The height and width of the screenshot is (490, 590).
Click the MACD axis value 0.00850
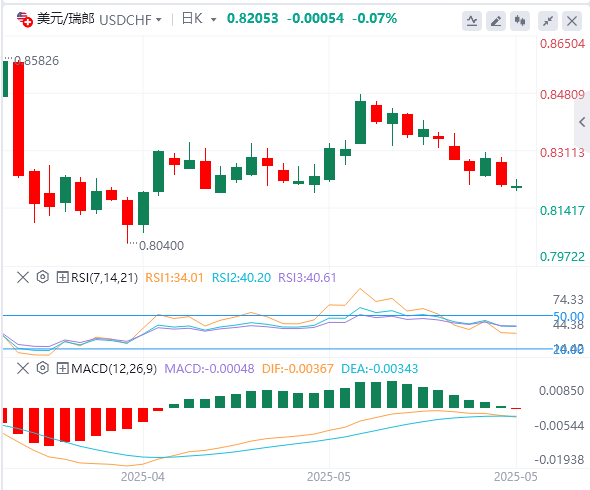pos(561,391)
